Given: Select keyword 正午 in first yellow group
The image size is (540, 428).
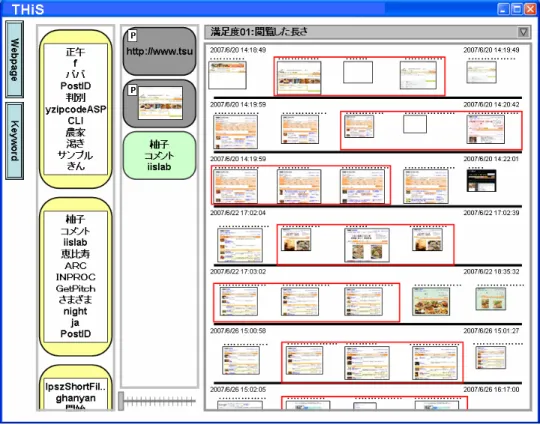Looking at the screenshot, I should pyautogui.click(x=75, y=52).
